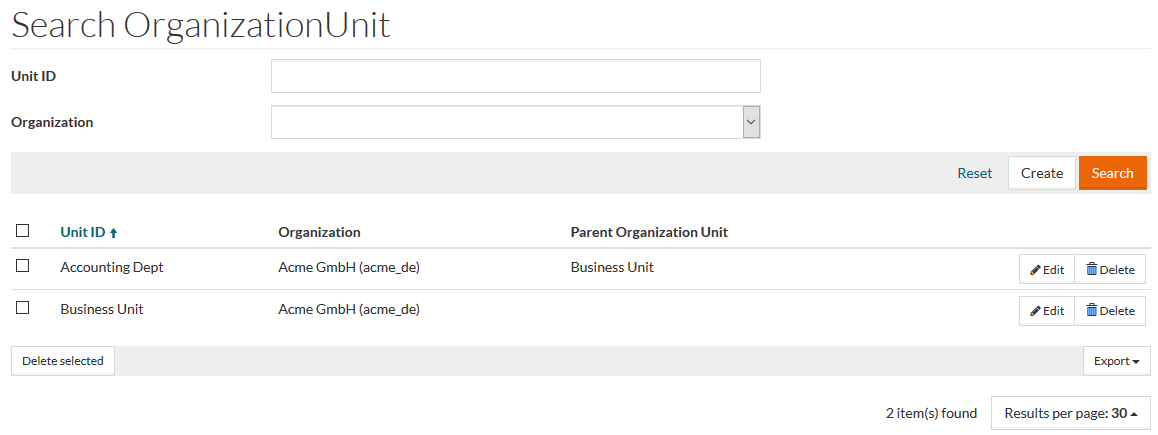Viewport: 1158px width, 435px height.
Task: Click the Organization column header
Action: click(319, 232)
